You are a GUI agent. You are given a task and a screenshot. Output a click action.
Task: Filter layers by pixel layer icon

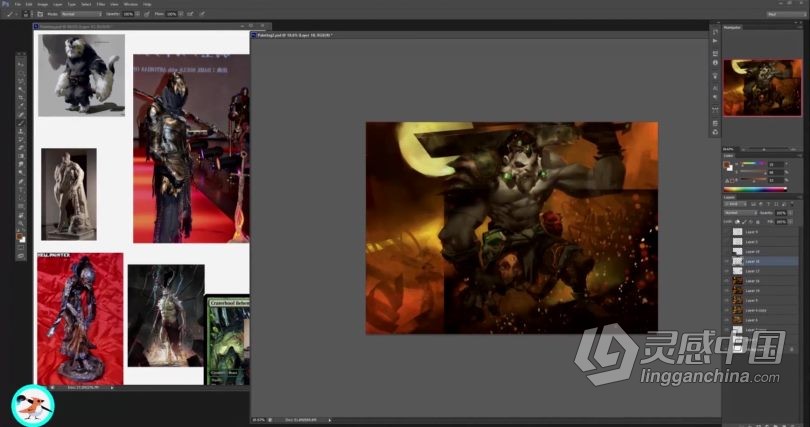click(x=754, y=204)
